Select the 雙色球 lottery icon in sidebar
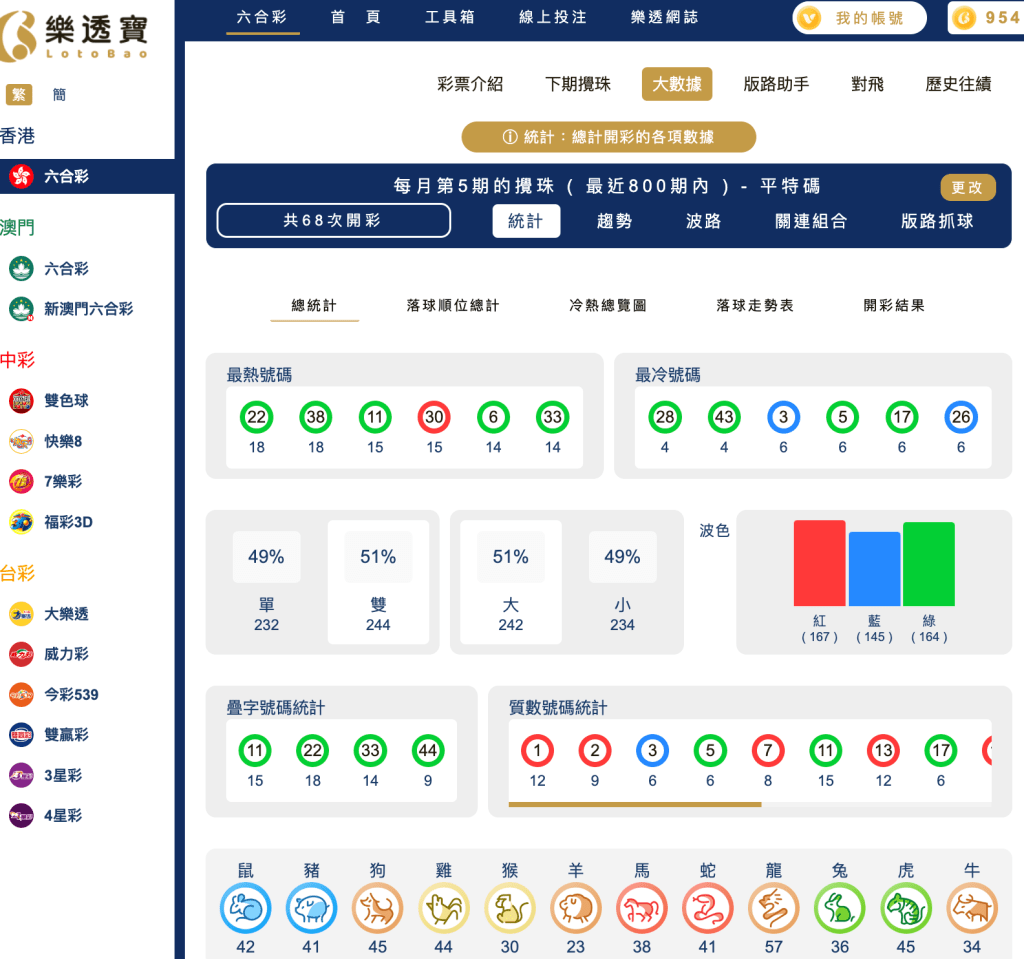 coord(24,400)
